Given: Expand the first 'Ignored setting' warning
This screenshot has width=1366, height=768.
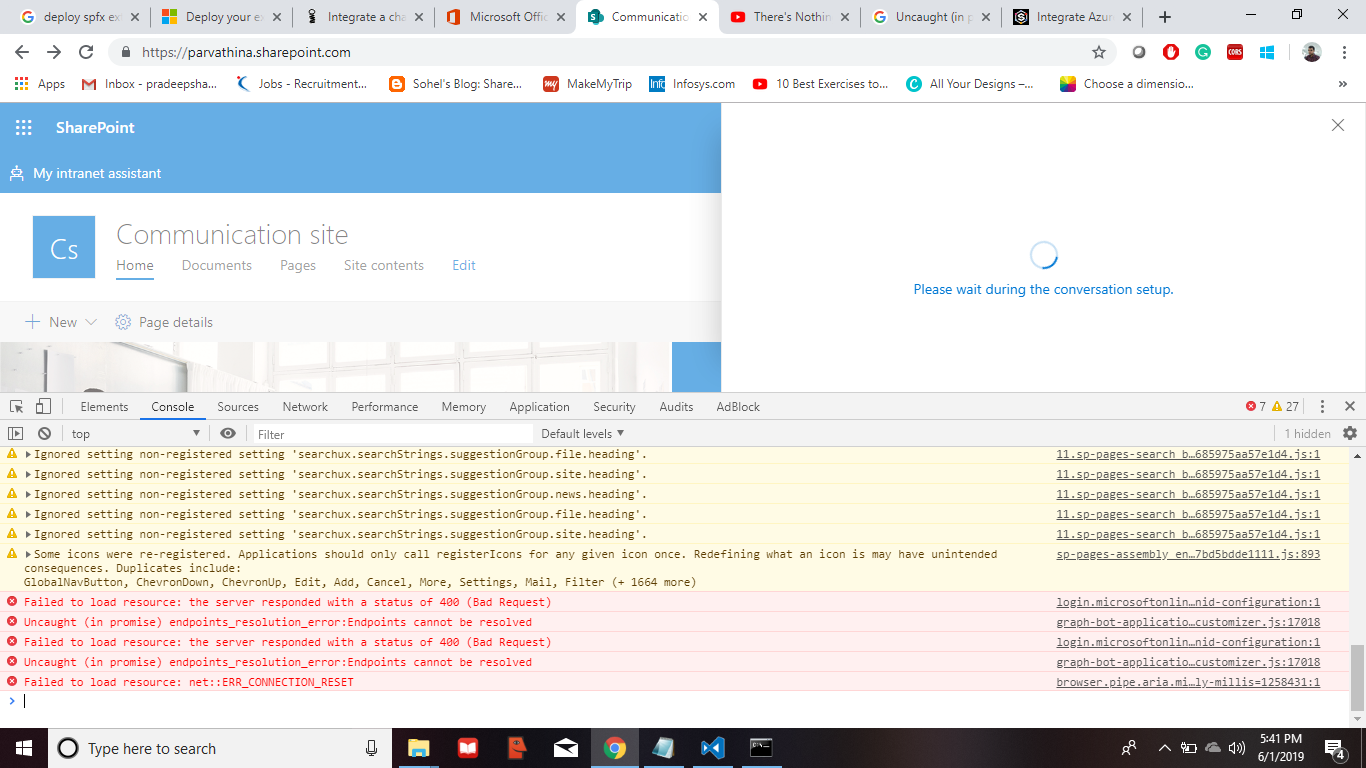Looking at the screenshot, I should [27, 453].
